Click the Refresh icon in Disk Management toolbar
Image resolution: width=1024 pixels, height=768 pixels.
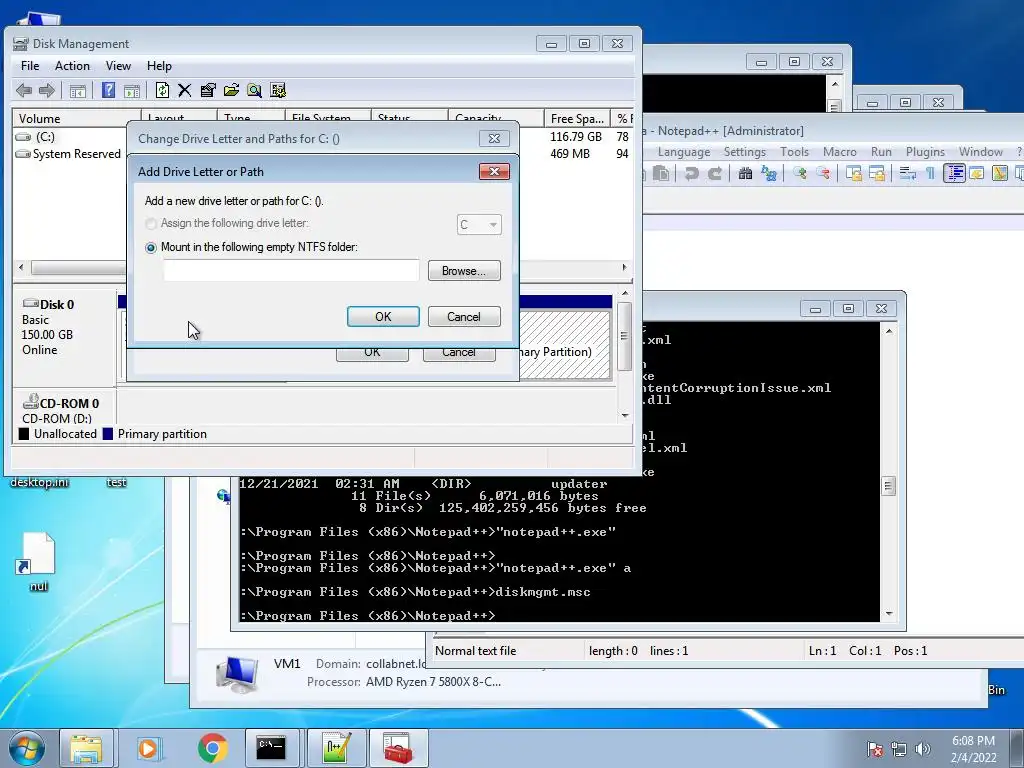coord(163,90)
